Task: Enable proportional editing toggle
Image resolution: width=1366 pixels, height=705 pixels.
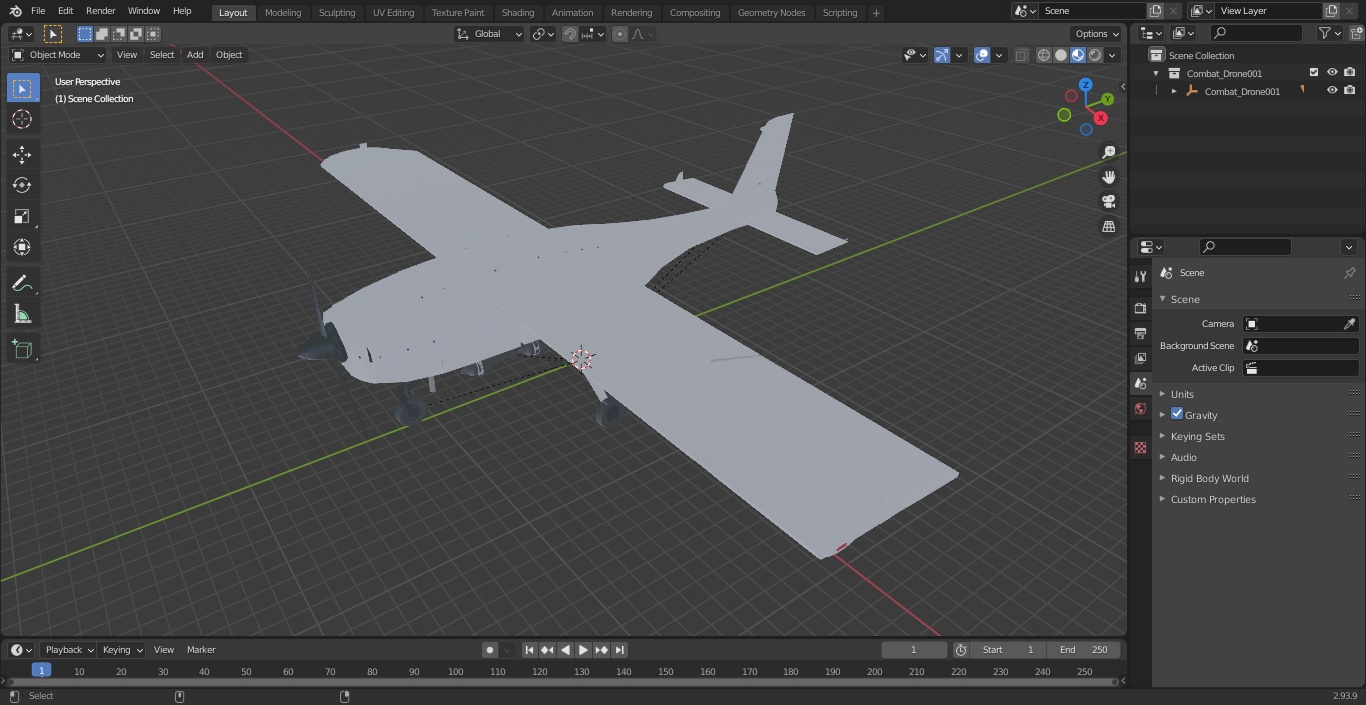Action: 620,34
